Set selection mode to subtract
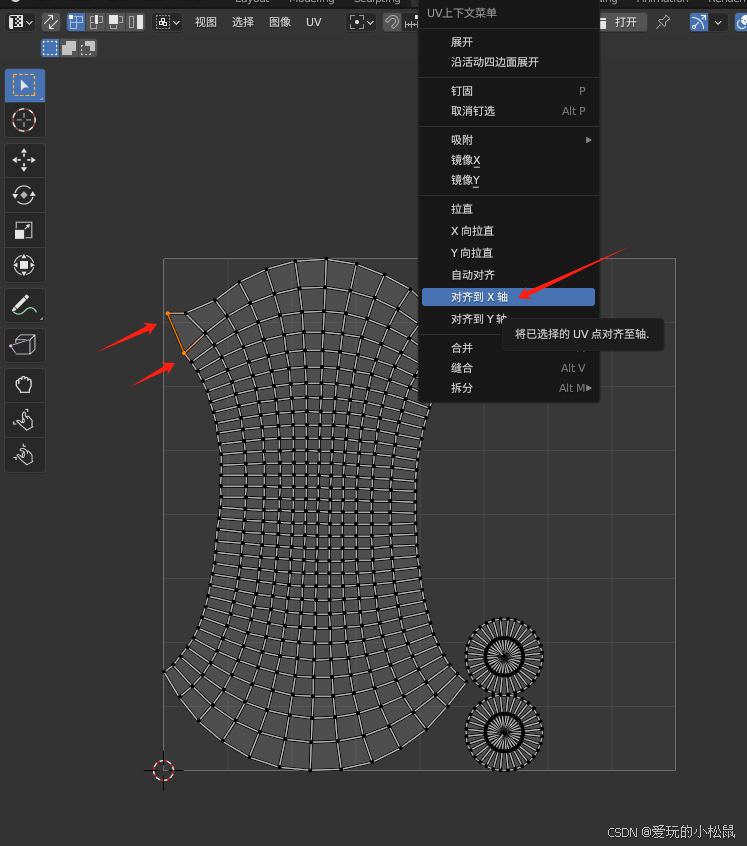Screen dimensions: 747x846 pyautogui.click(x=88, y=48)
